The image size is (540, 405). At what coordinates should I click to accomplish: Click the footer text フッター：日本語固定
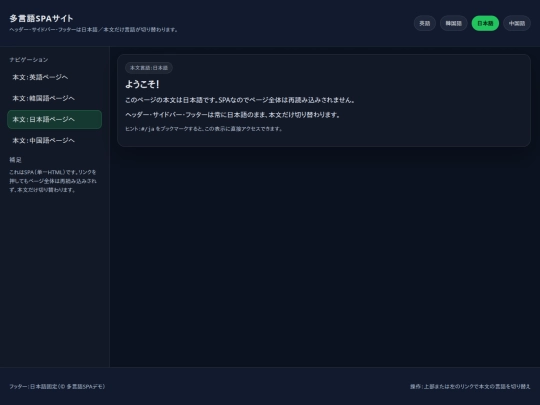click(x=57, y=387)
